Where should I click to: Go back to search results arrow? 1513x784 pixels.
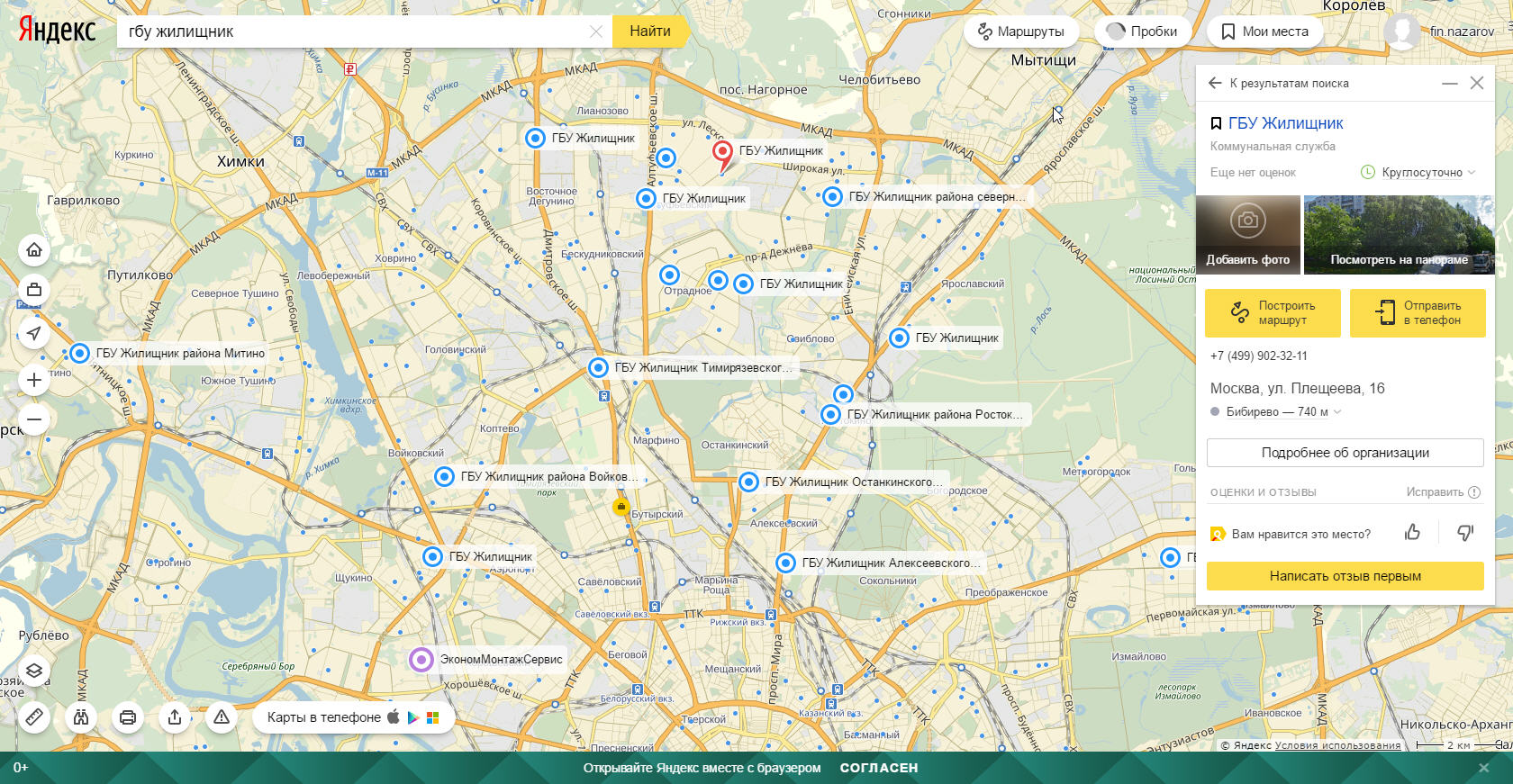click(x=1215, y=83)
